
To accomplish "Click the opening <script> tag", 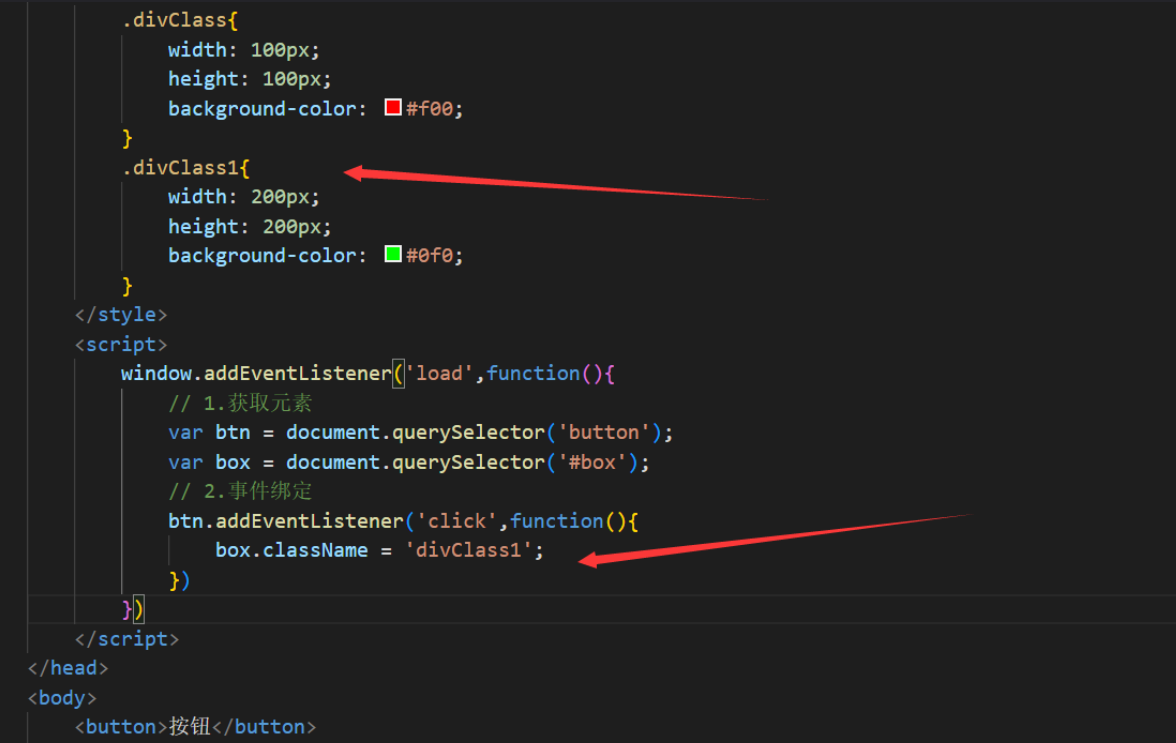I will tap(120, 343).
